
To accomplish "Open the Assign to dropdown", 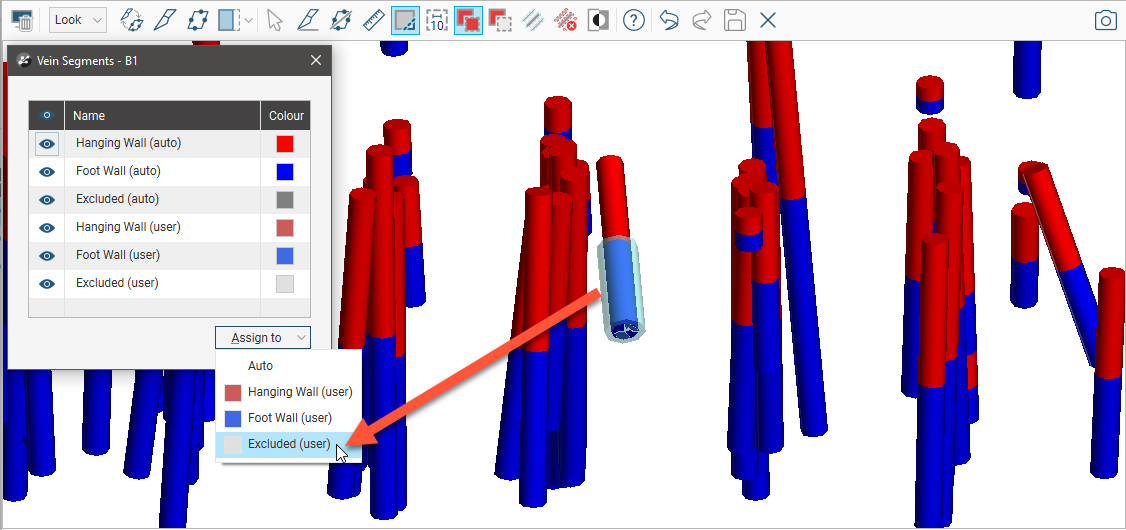I will point(262,338).
